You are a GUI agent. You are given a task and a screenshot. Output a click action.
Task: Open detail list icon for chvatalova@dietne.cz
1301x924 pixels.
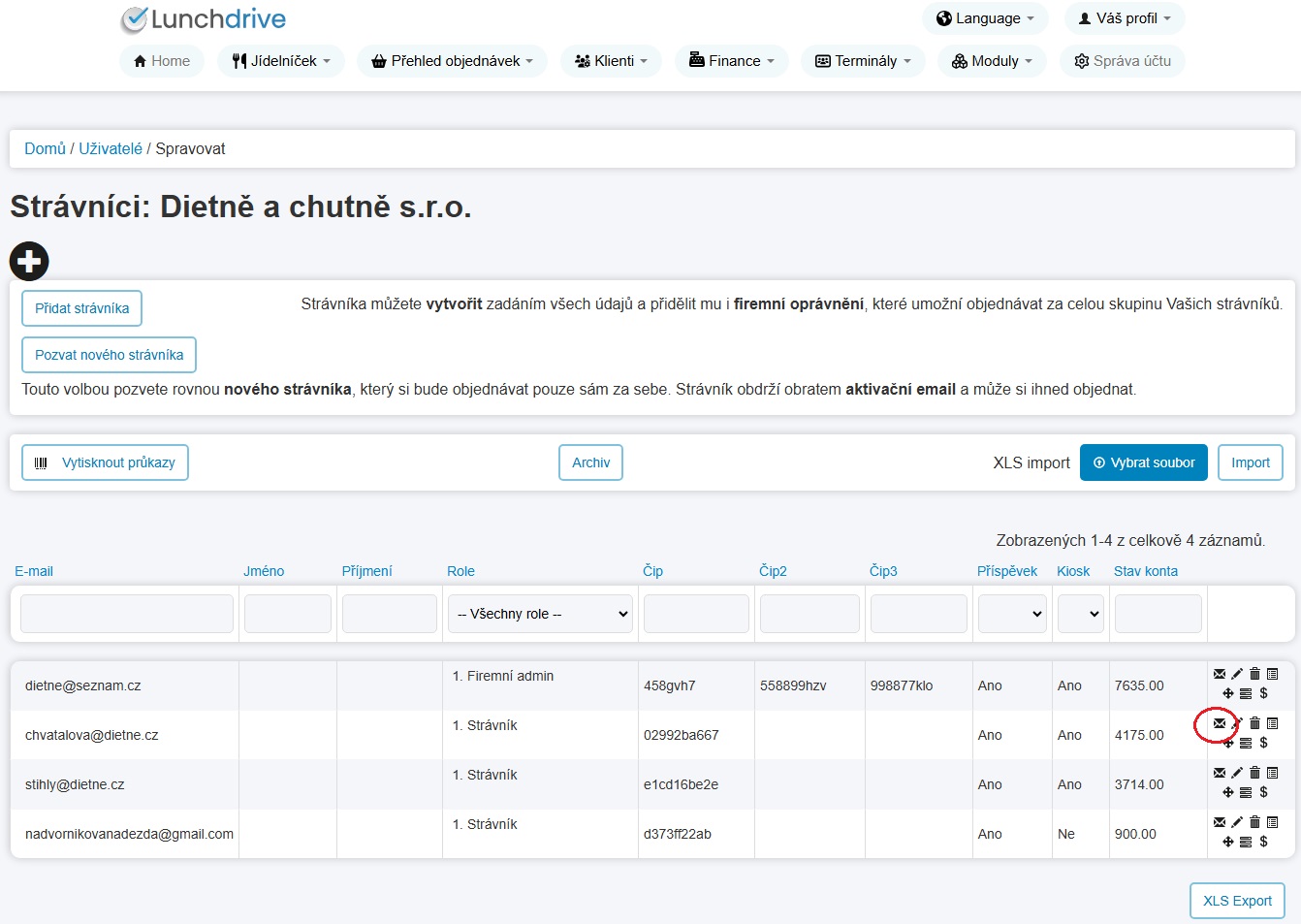[x=1272, y=723]
